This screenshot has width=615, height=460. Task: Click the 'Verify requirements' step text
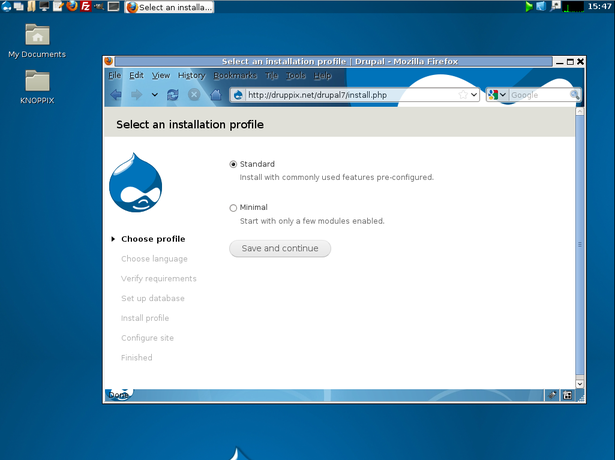click(x=159, y=278)
